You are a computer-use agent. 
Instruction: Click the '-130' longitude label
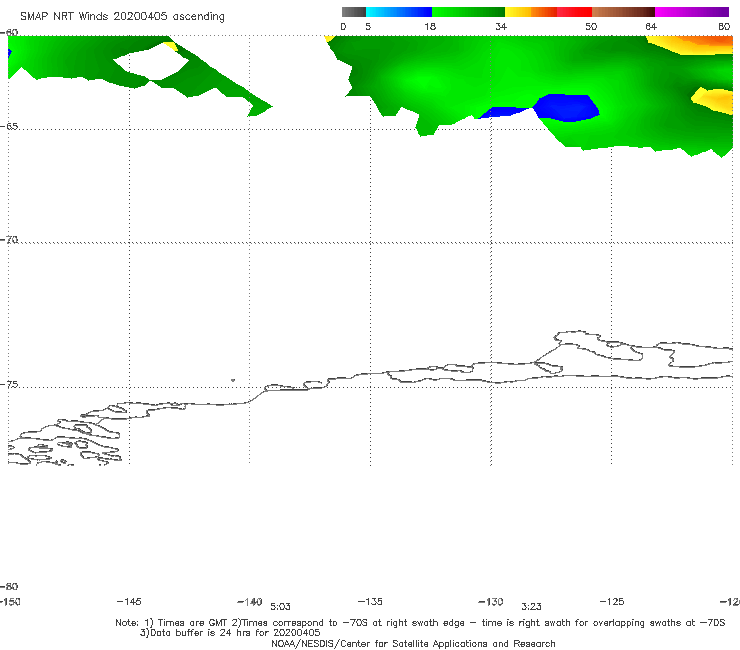click(x=491, y=602)
